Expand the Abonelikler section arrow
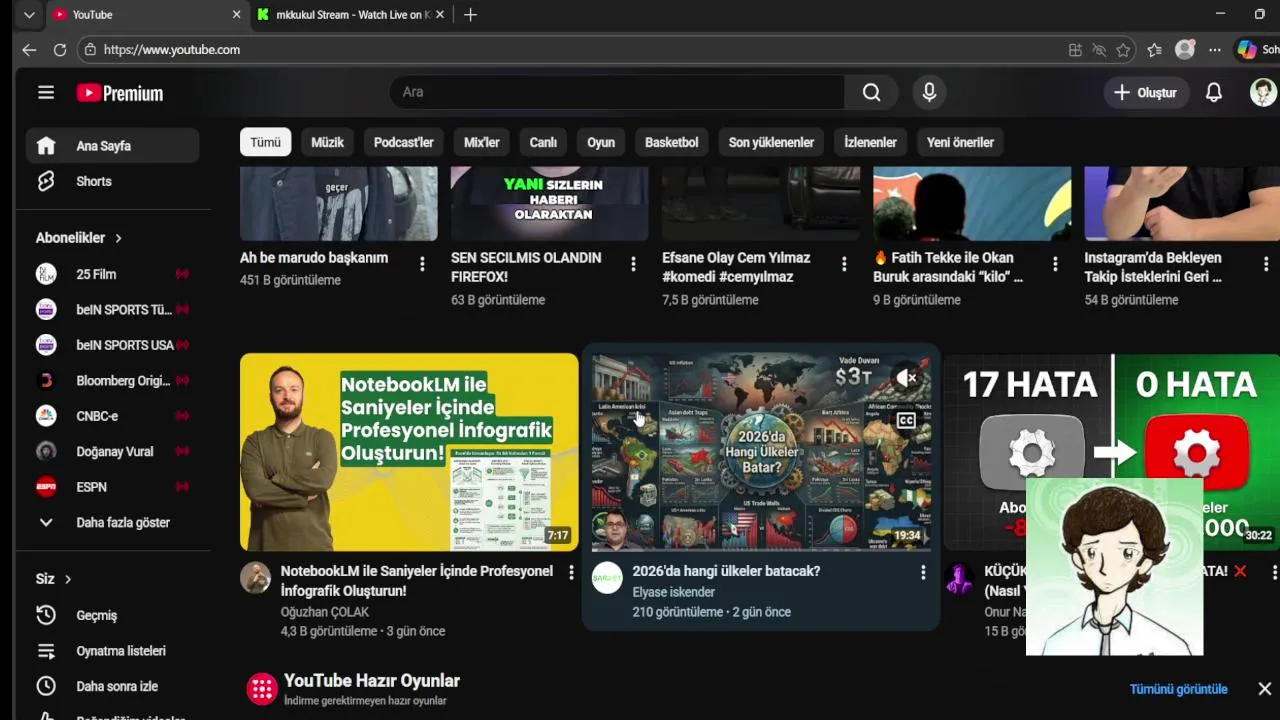This screenshot has height=720, width=1280. point(118,238)
